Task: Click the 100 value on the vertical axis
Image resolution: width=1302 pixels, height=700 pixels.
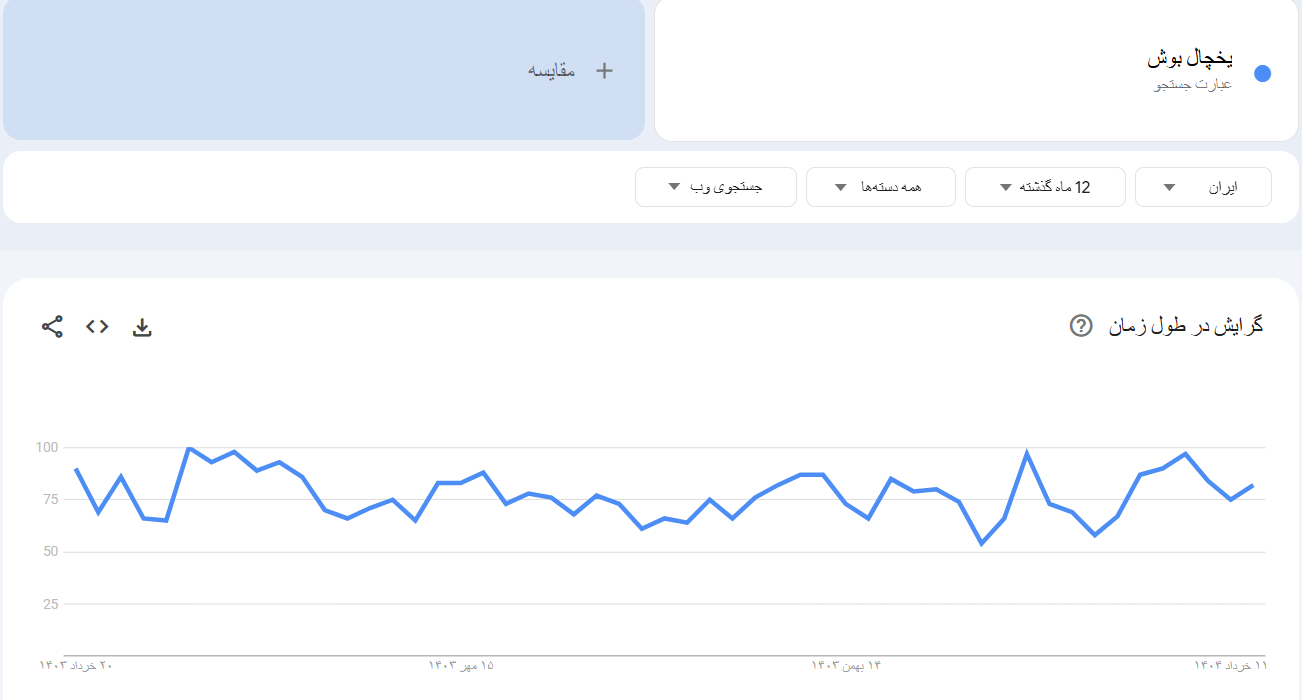Action: 47,447
